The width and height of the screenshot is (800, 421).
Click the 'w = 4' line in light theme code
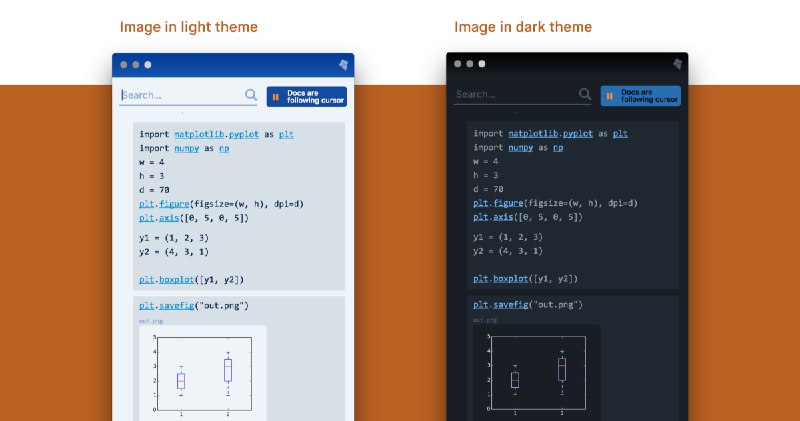152,162
